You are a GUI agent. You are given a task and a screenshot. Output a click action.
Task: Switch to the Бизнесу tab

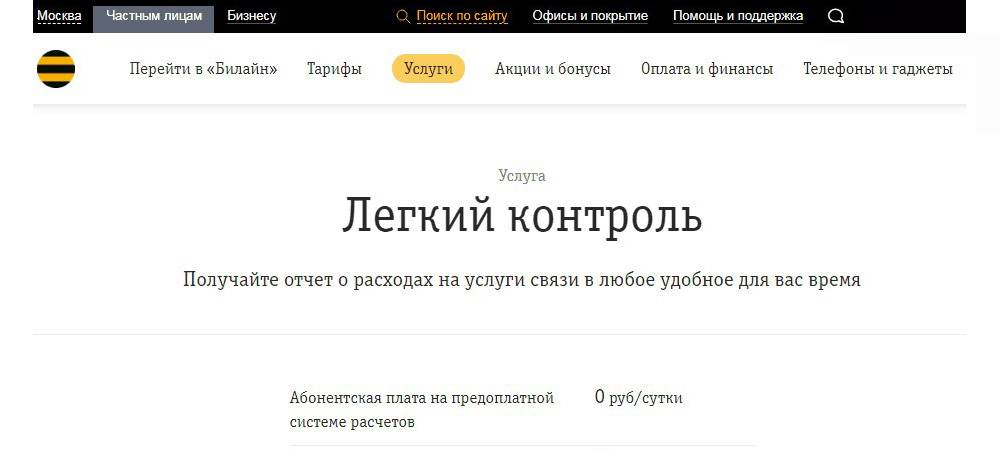click(x=251, y=16)
